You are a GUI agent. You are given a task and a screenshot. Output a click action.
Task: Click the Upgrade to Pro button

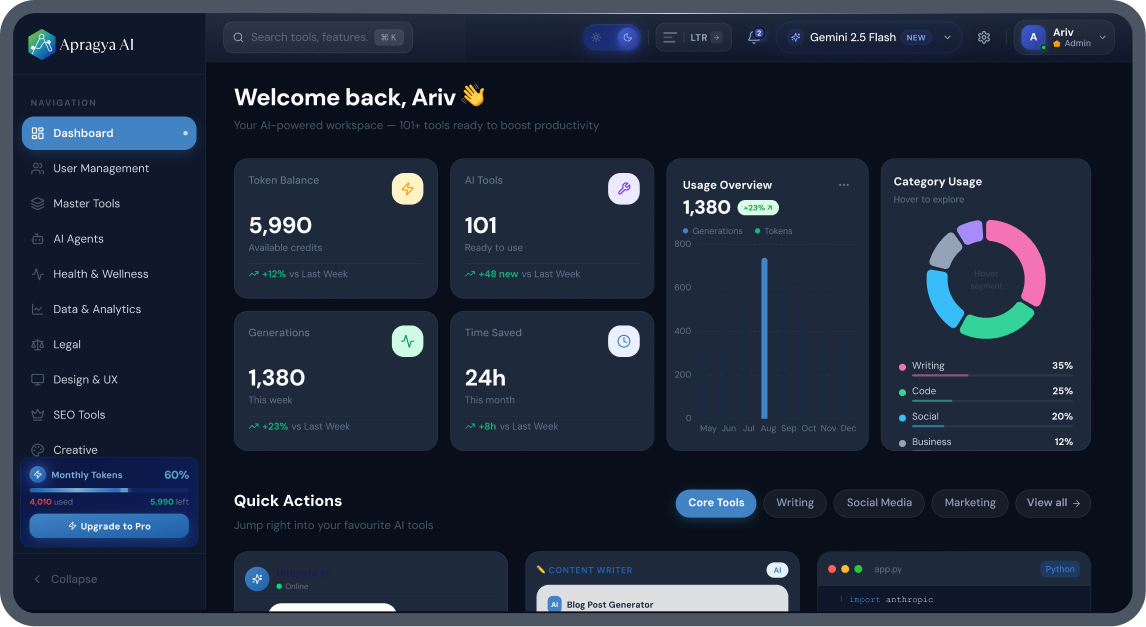tap(109, 526)
